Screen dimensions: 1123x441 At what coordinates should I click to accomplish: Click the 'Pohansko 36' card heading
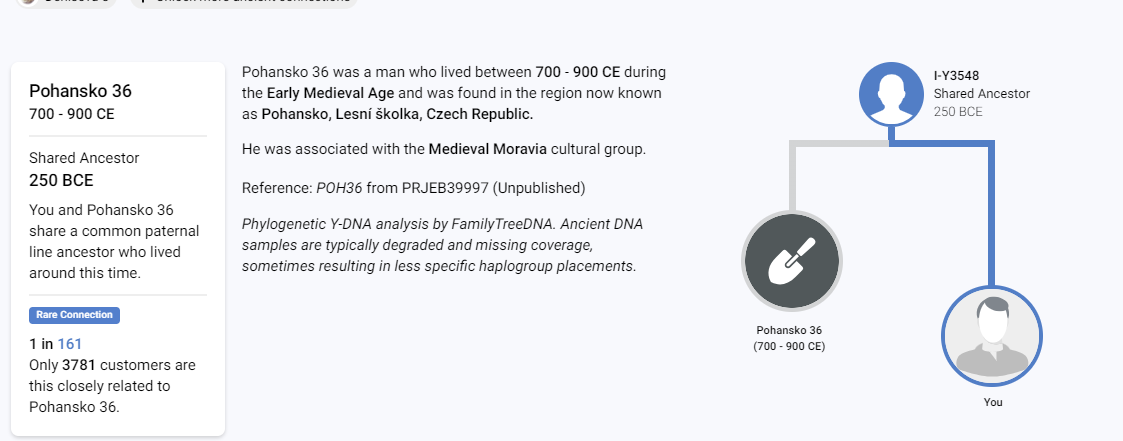80,91
